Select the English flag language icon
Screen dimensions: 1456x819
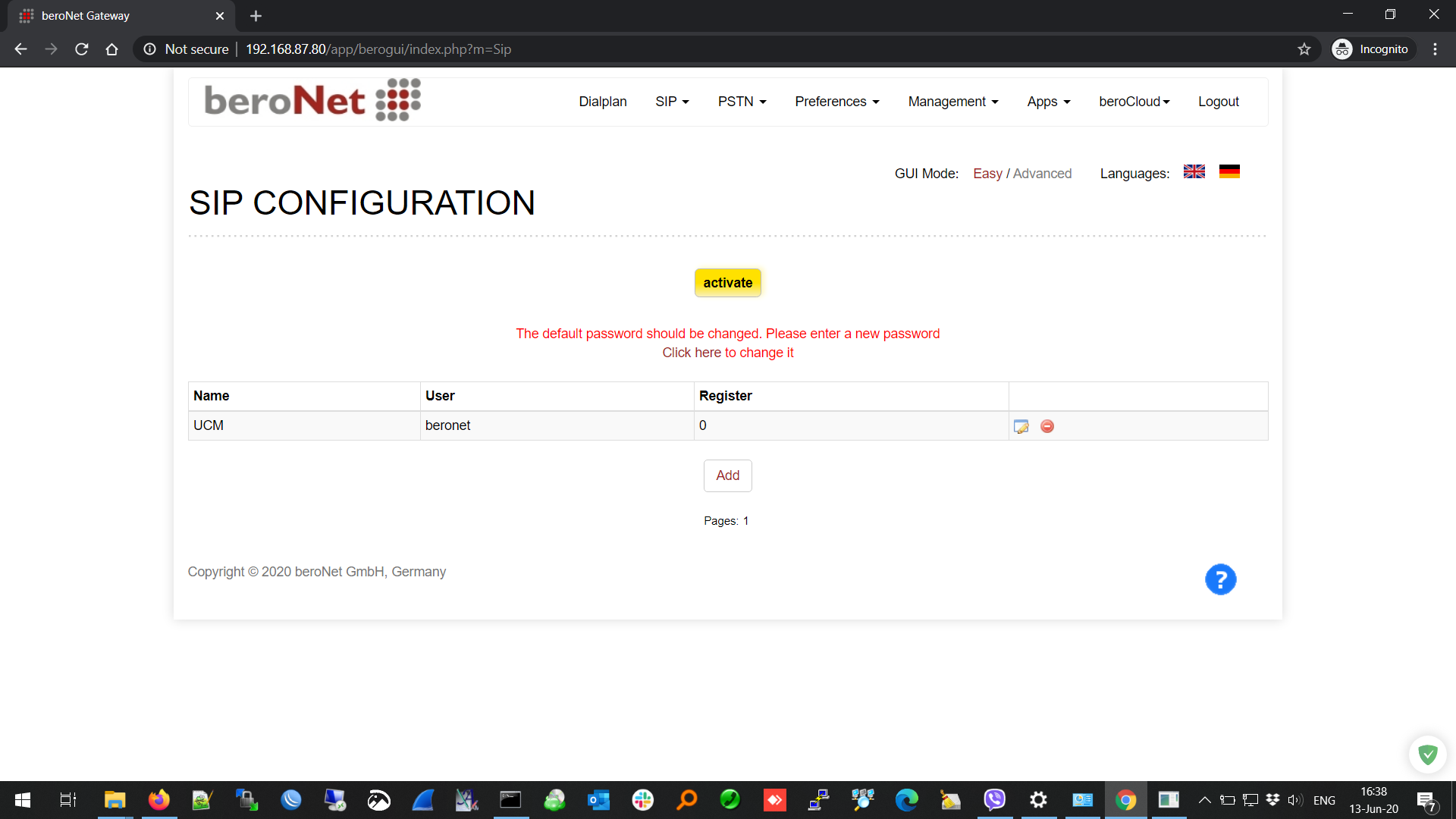coord(1194,172)
